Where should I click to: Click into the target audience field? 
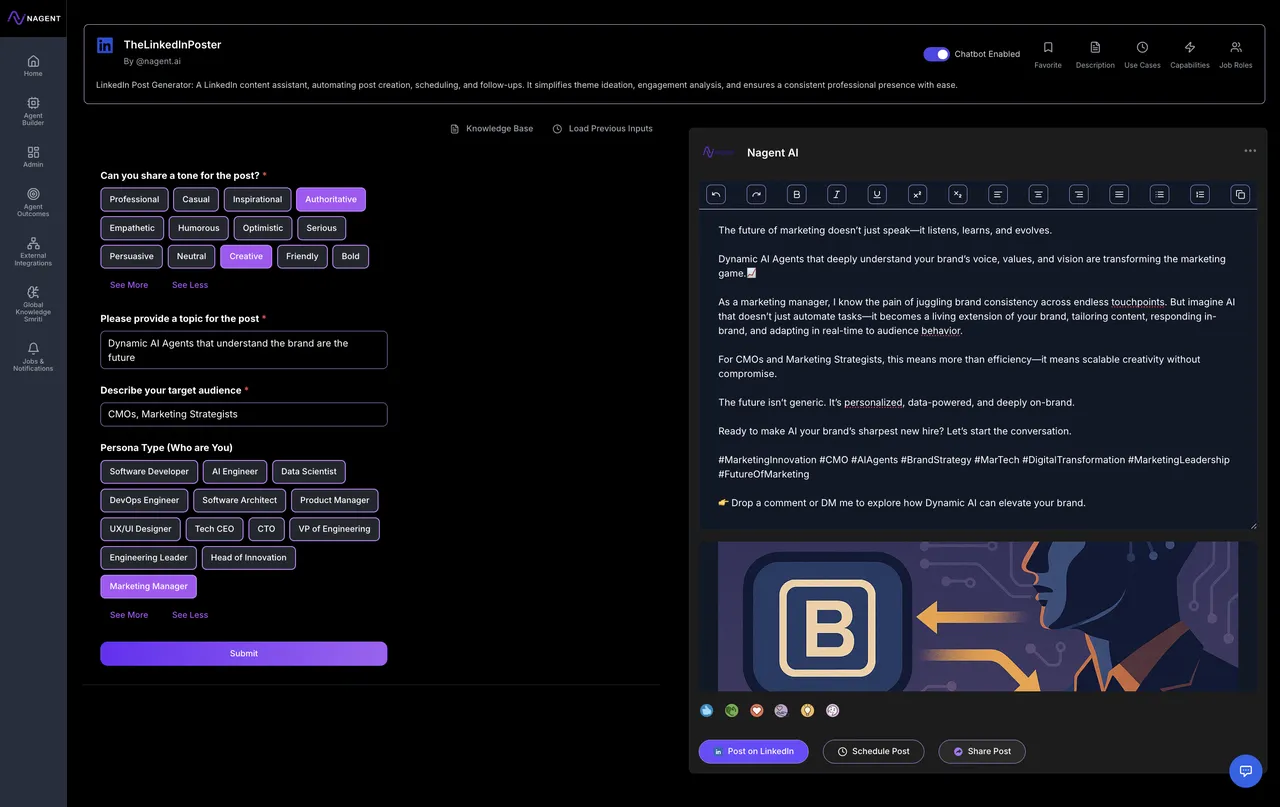[x=244, y=414]
